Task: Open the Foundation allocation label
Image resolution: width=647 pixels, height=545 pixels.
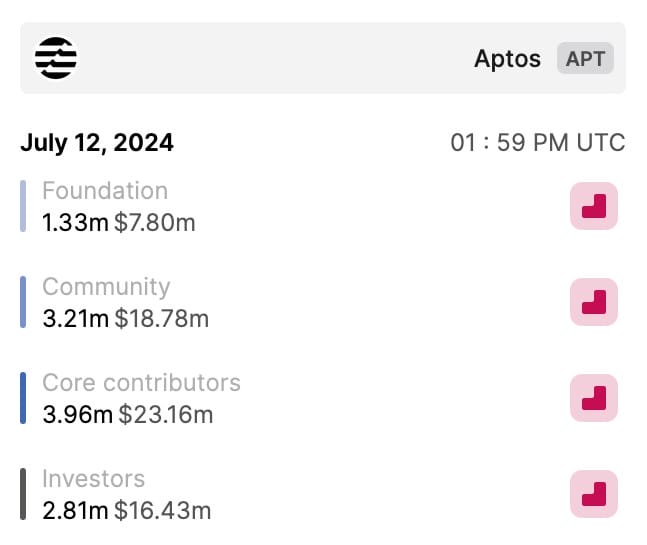Action: (105, 191)
